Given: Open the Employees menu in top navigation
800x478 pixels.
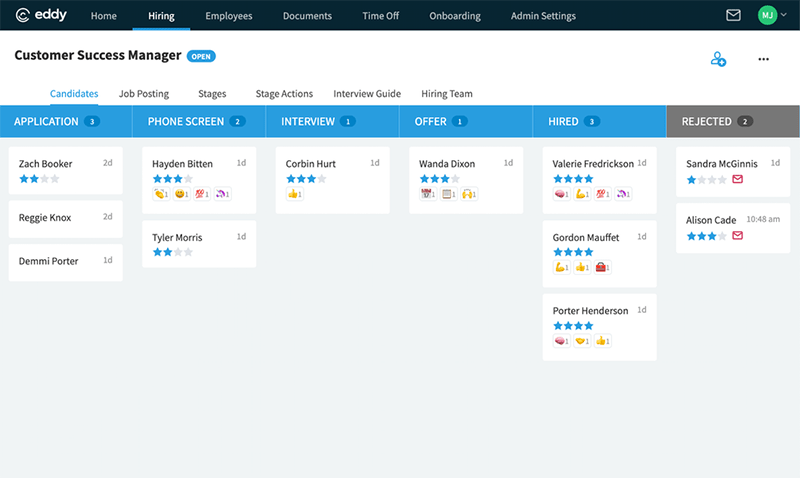Looking at the screenshot, I should tap(229, 16).
